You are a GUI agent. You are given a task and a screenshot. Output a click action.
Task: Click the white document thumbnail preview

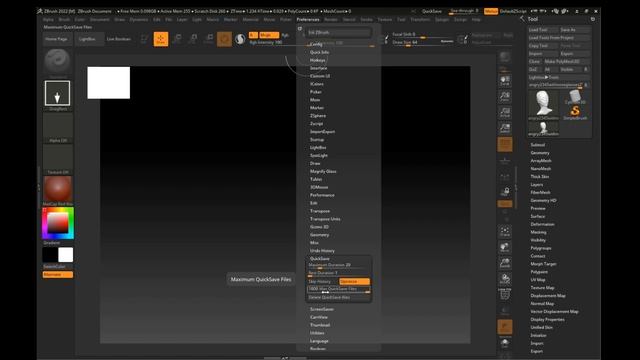pyautogui.click(x=109, y=83)
